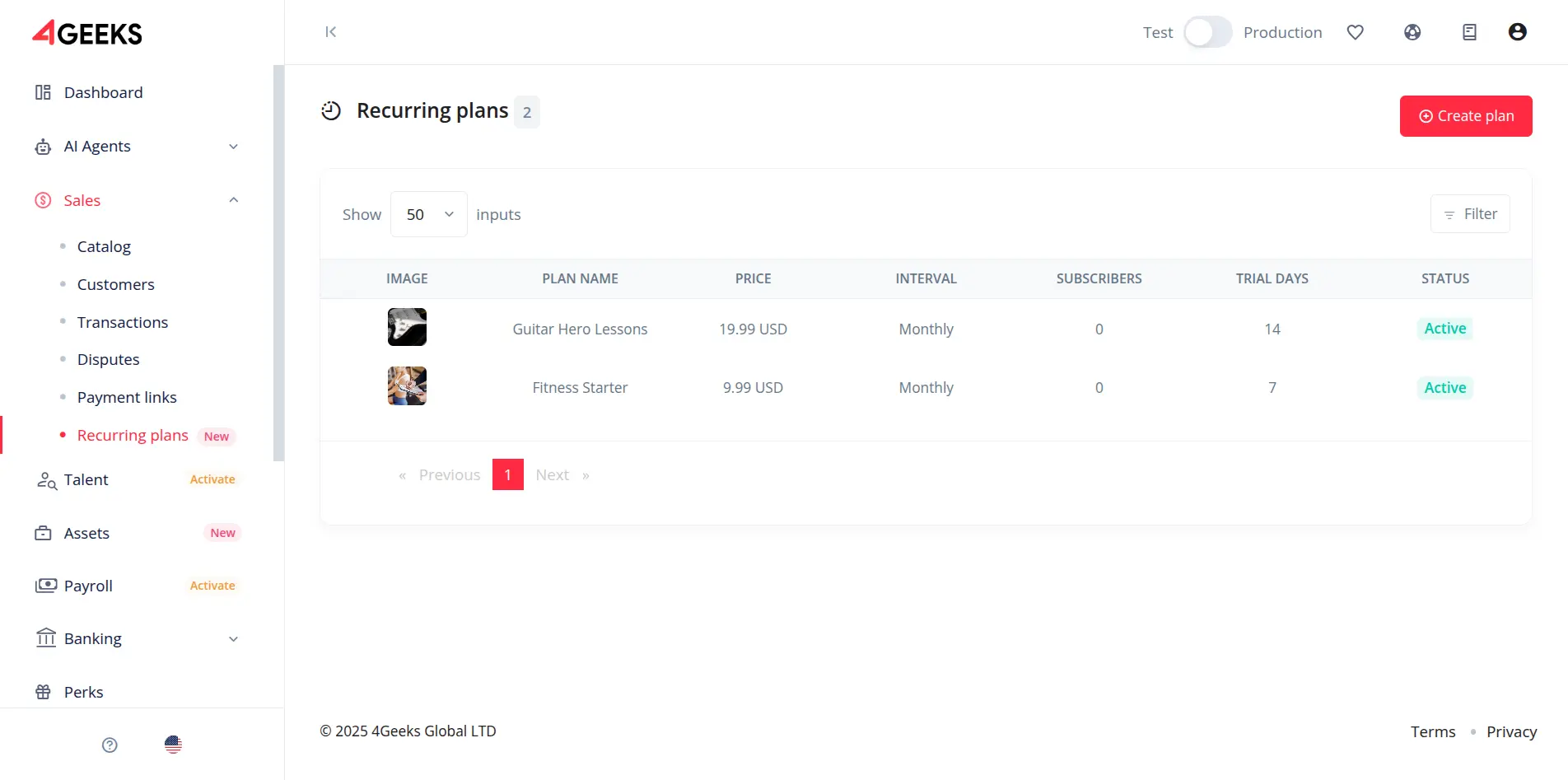Open the Show 50 entries dropdown
The width and height of the screenshot is (1568, 780).
pos(428,214)
